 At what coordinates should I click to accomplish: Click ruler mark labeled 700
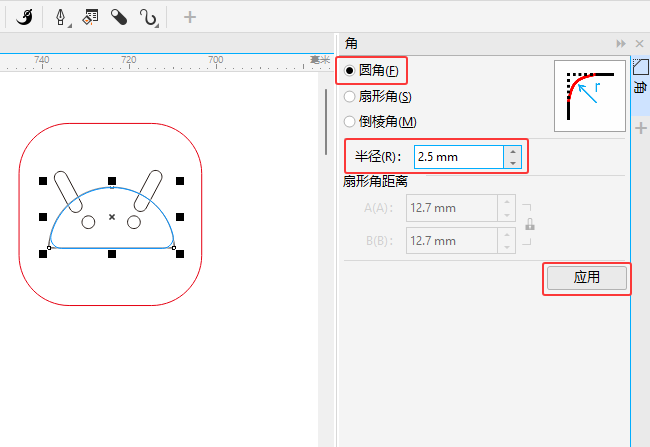(x=216, y=60)
